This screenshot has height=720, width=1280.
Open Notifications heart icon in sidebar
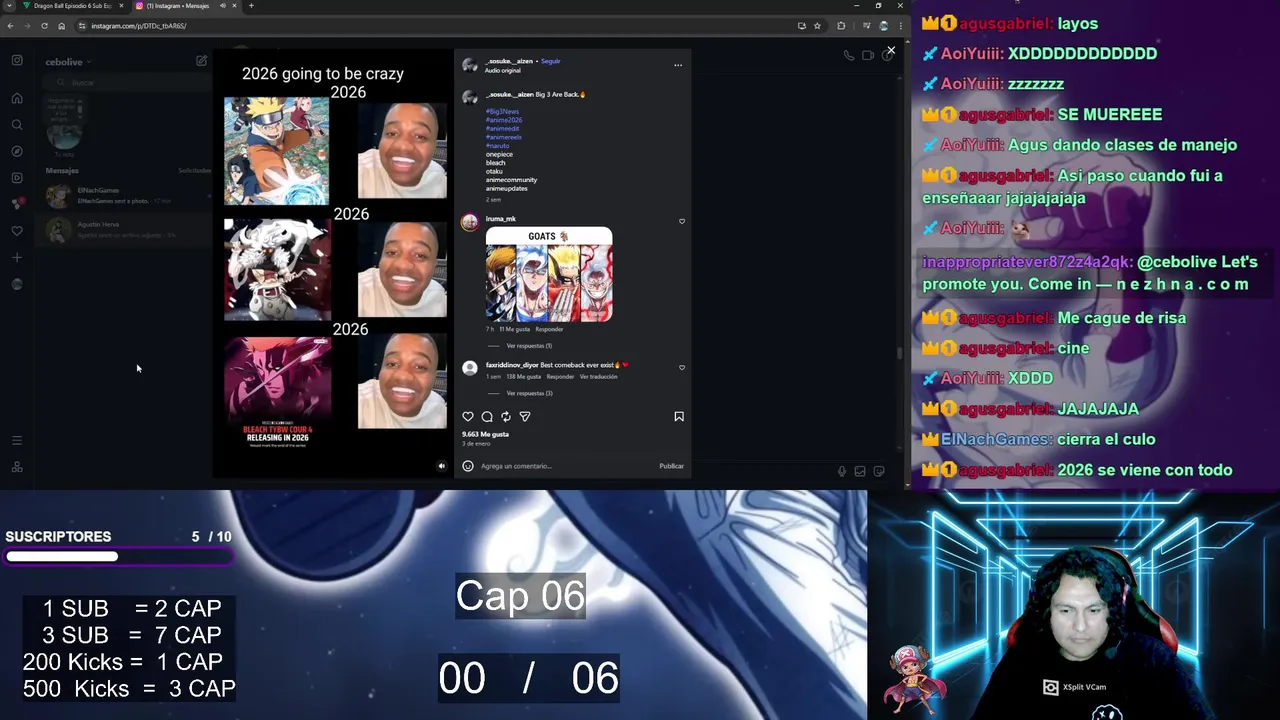pos(17,231)
